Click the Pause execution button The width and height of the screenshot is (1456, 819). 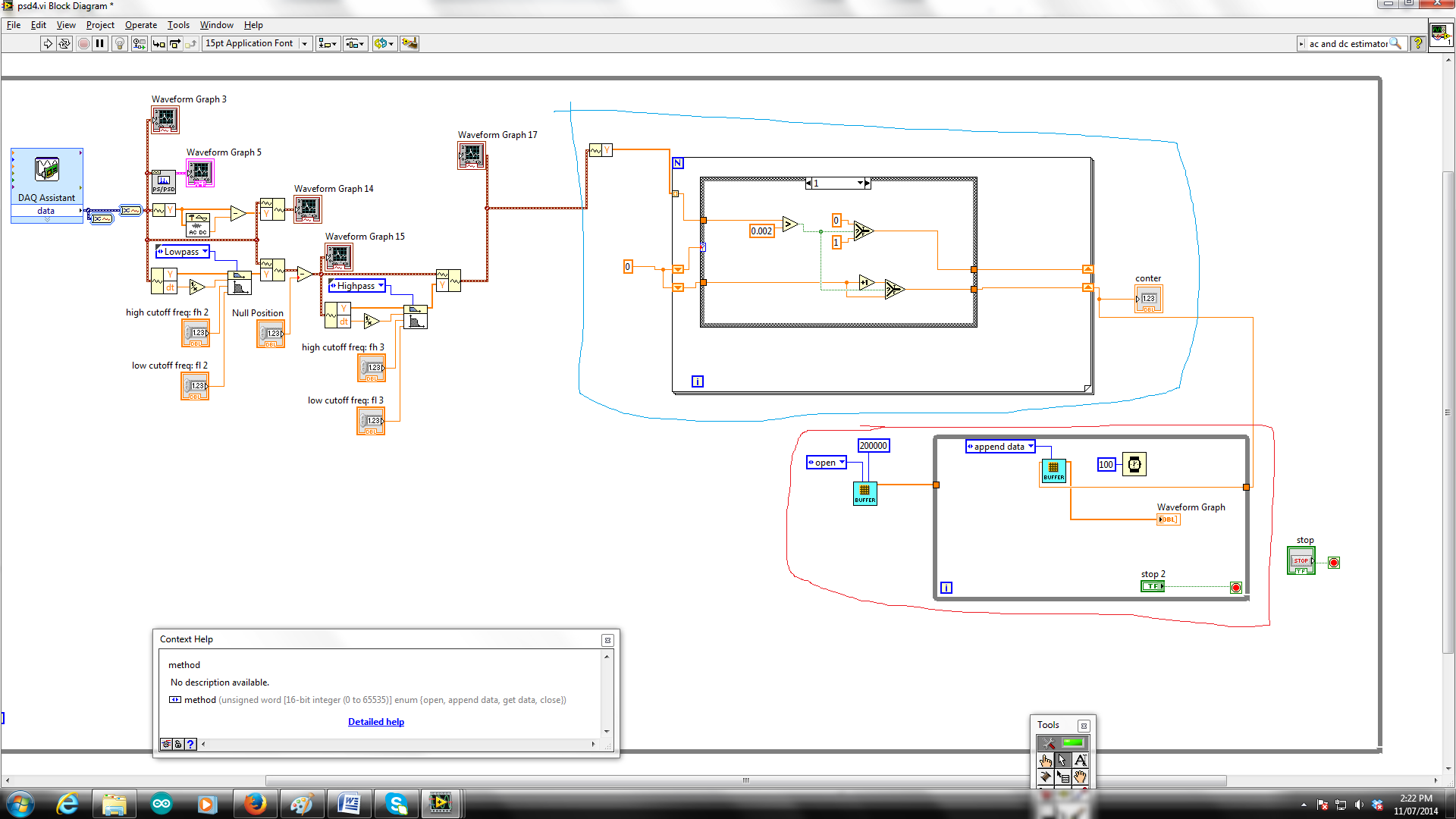tap(99, 43)
